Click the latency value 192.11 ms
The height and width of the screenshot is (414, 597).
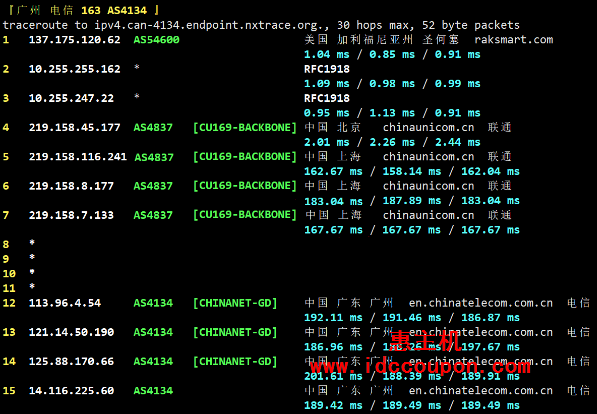tap(333, 318)
